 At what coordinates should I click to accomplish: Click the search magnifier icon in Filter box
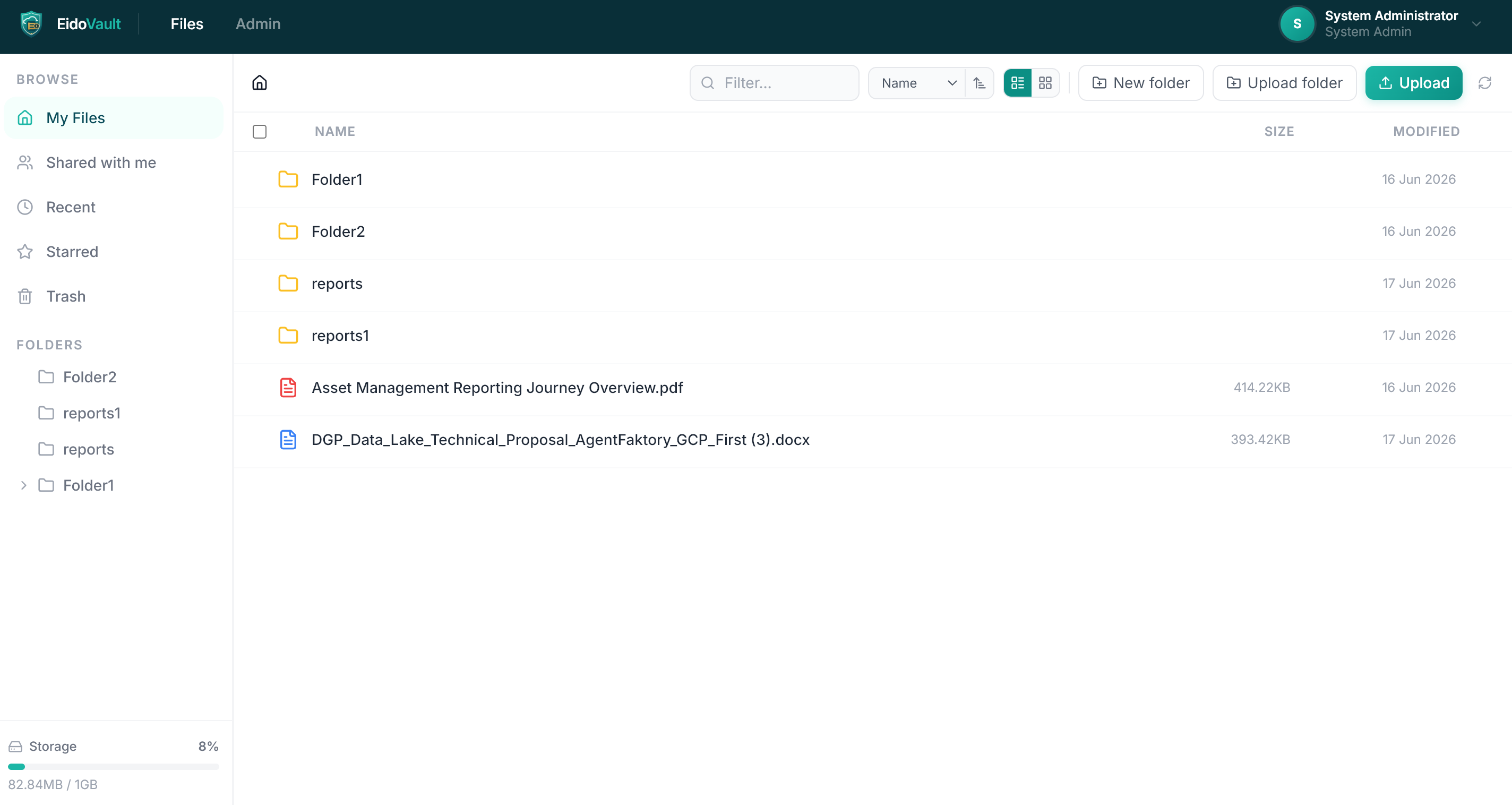tap(708, 83)
